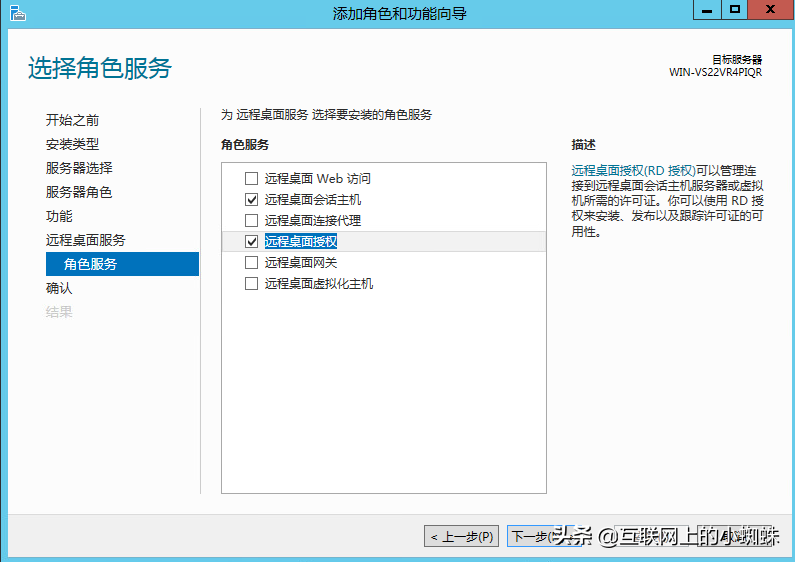Screen dimensions: 795x562
Task: Go to 开始之前 step
Action: tap(73, 120)
